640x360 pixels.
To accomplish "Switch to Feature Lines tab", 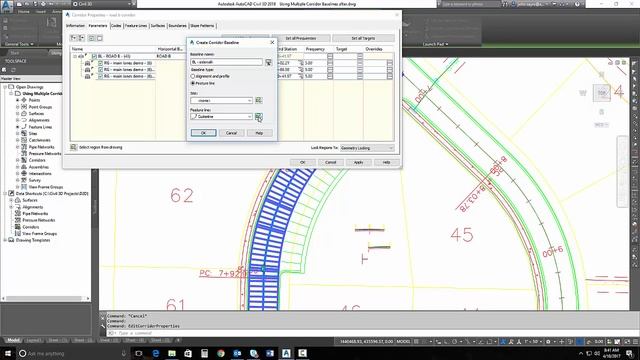I will 136,26.
